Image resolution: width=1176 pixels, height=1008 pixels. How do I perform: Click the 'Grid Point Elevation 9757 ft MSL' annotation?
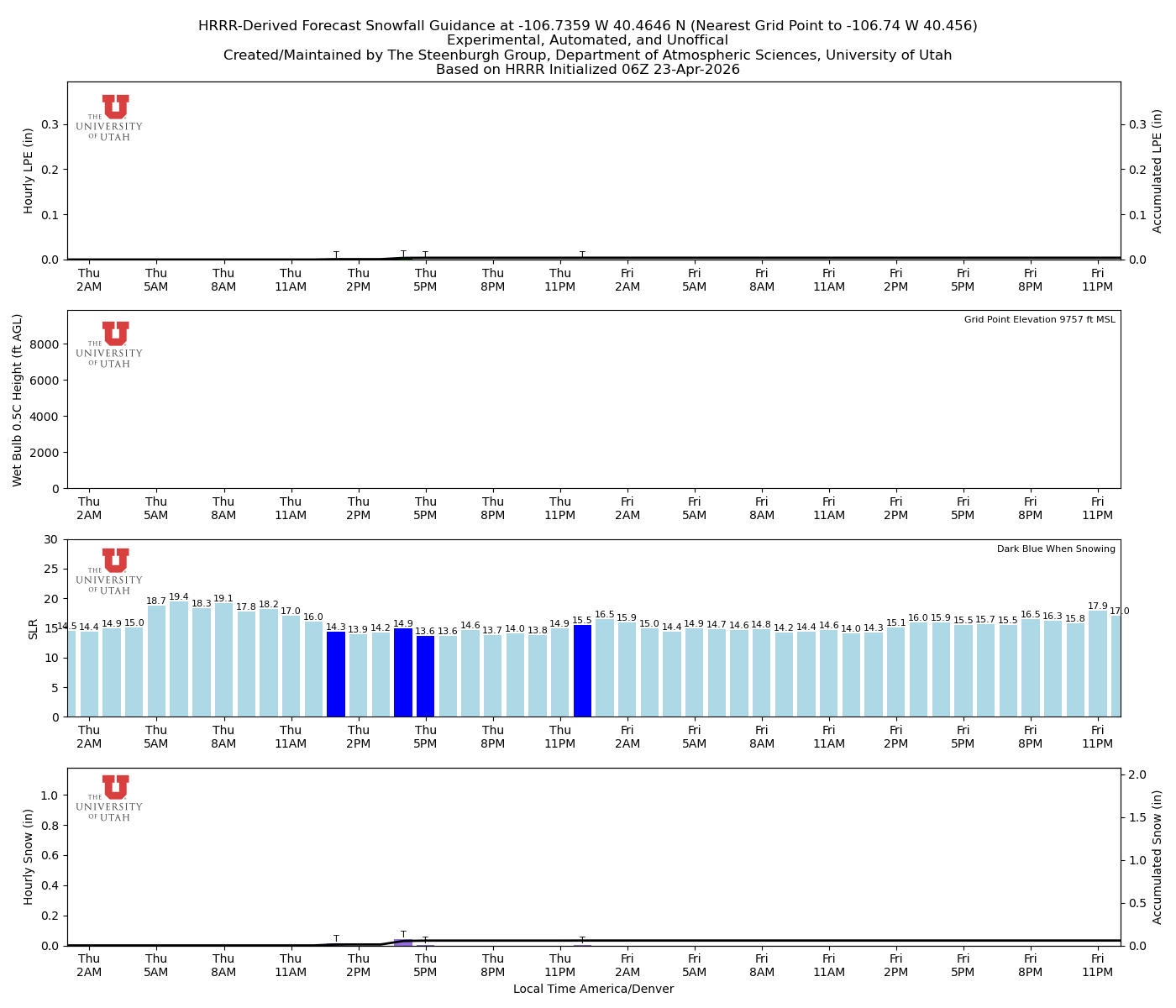coord(1039,320)
